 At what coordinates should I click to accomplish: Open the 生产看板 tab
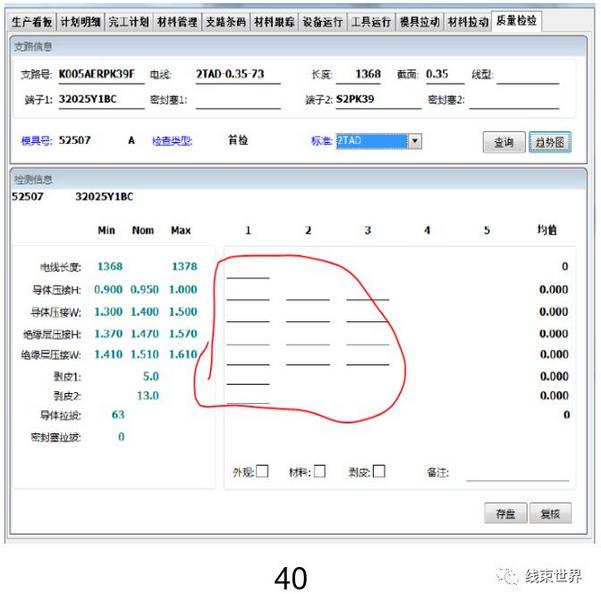coord(31,21)
